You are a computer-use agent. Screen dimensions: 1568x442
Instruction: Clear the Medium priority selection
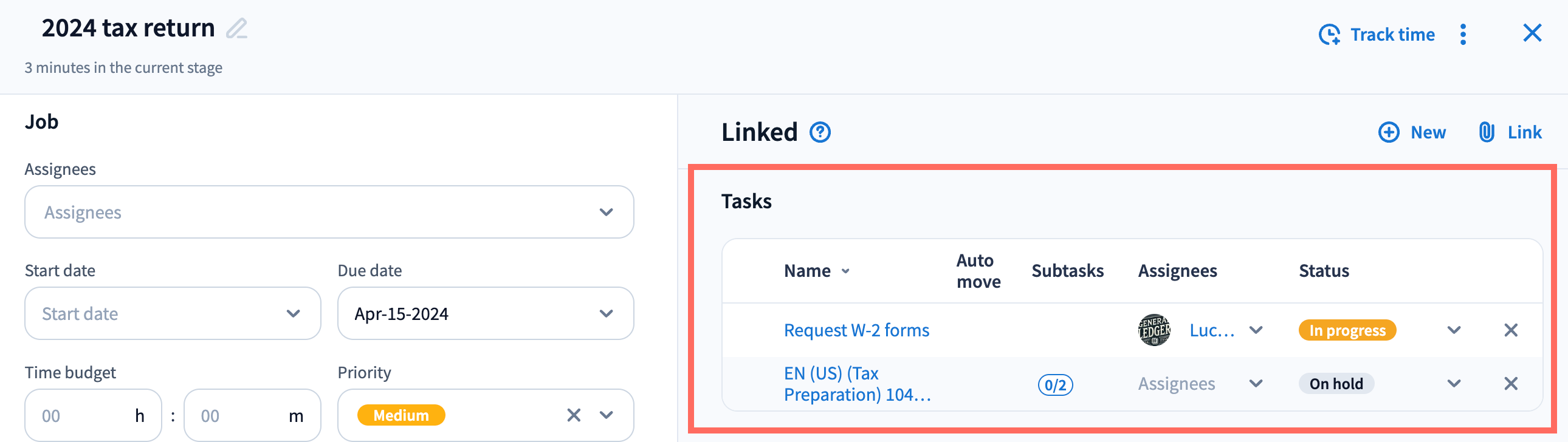pos(573,415)
